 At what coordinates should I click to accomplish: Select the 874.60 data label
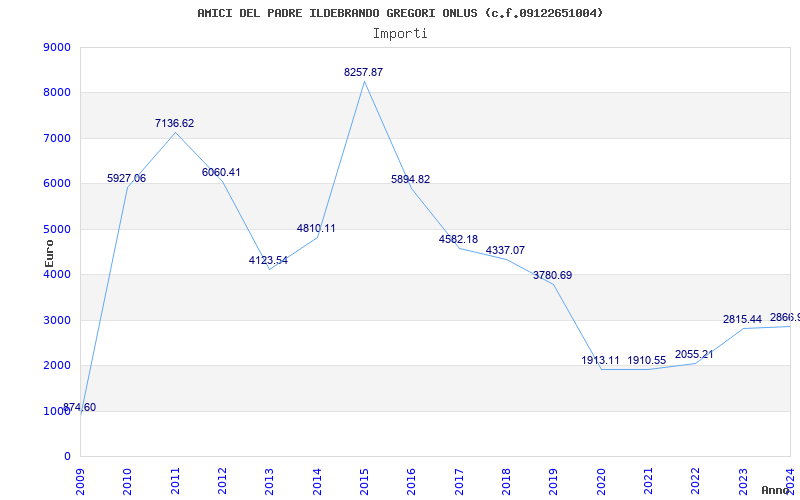(79, 408)
